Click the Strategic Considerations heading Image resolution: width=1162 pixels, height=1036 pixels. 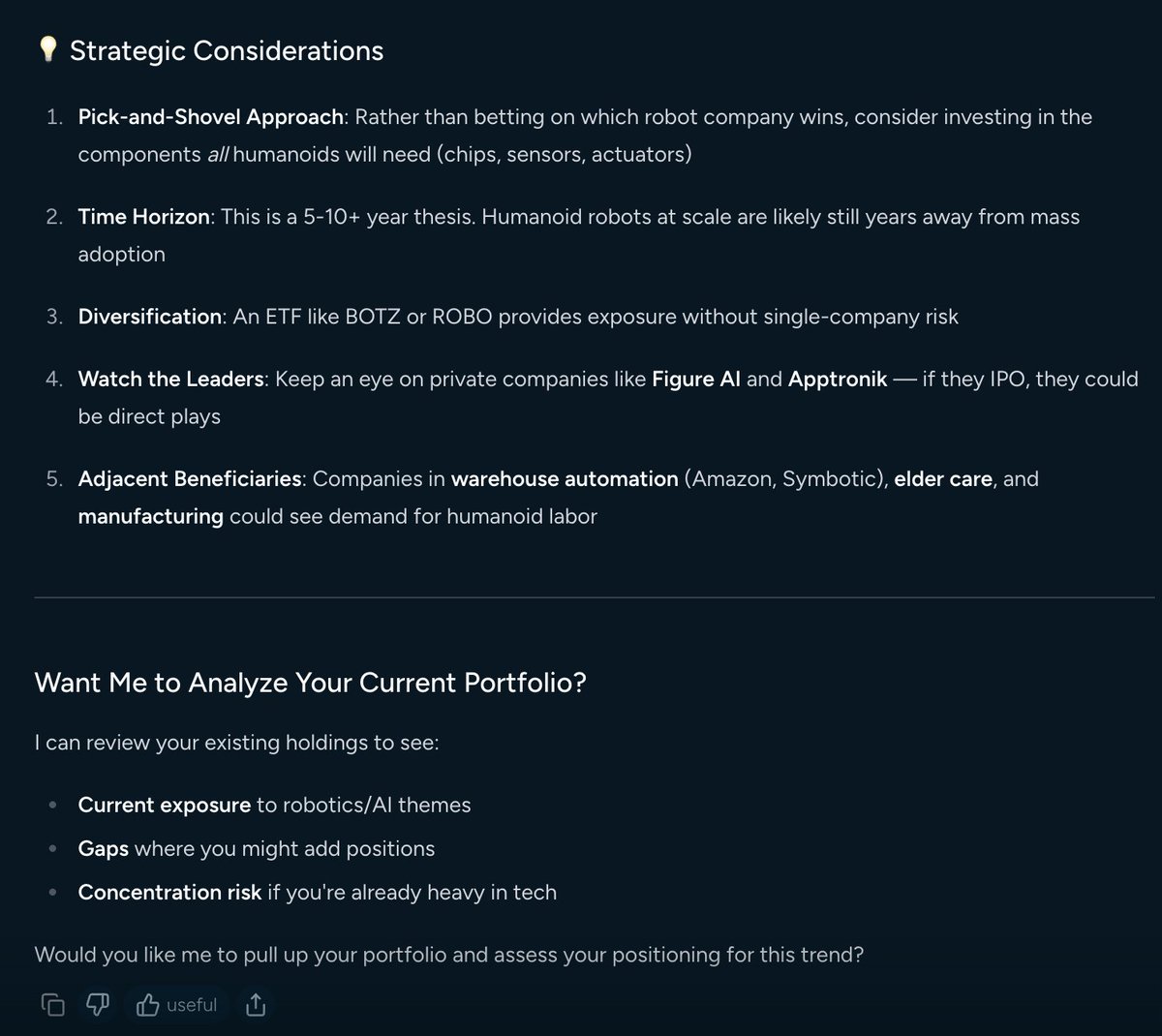point(227,51)
